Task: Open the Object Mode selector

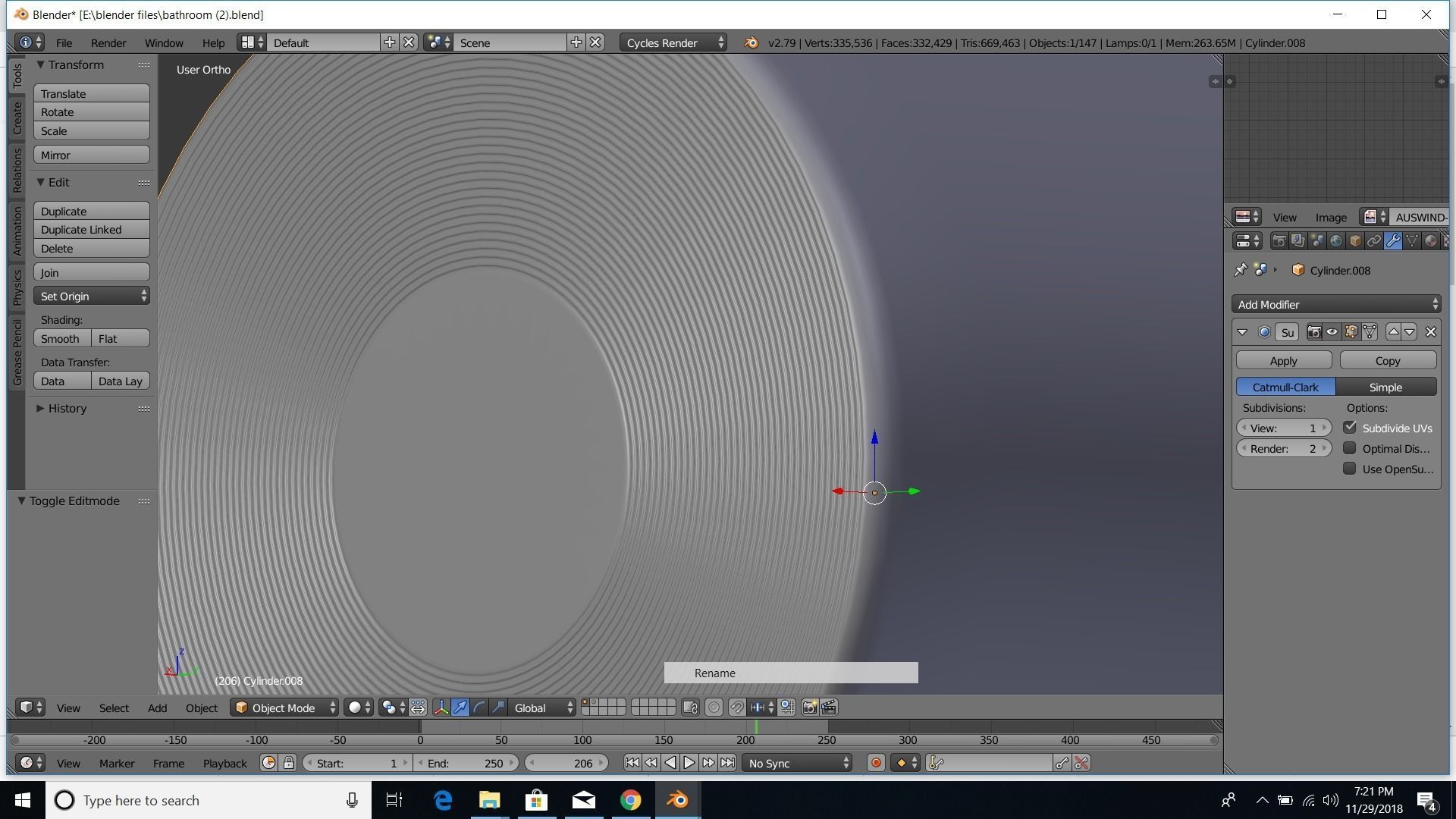Action: [x=285, y=708]
